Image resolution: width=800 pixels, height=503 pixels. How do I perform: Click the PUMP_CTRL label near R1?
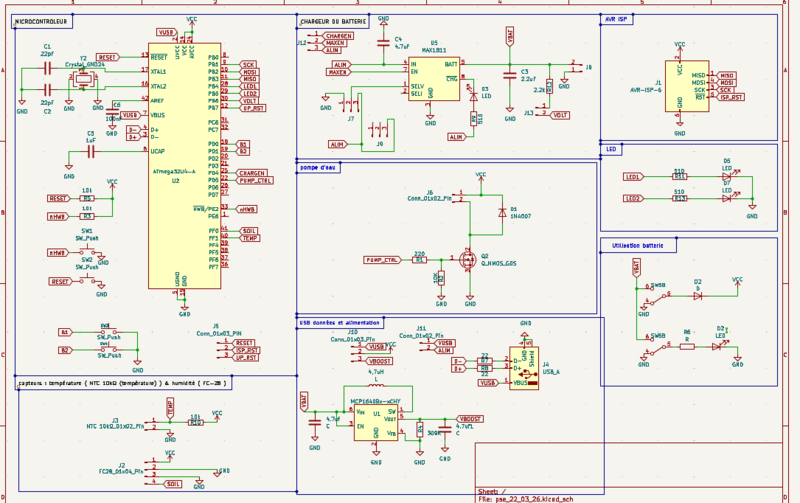(x=382, y=260)
